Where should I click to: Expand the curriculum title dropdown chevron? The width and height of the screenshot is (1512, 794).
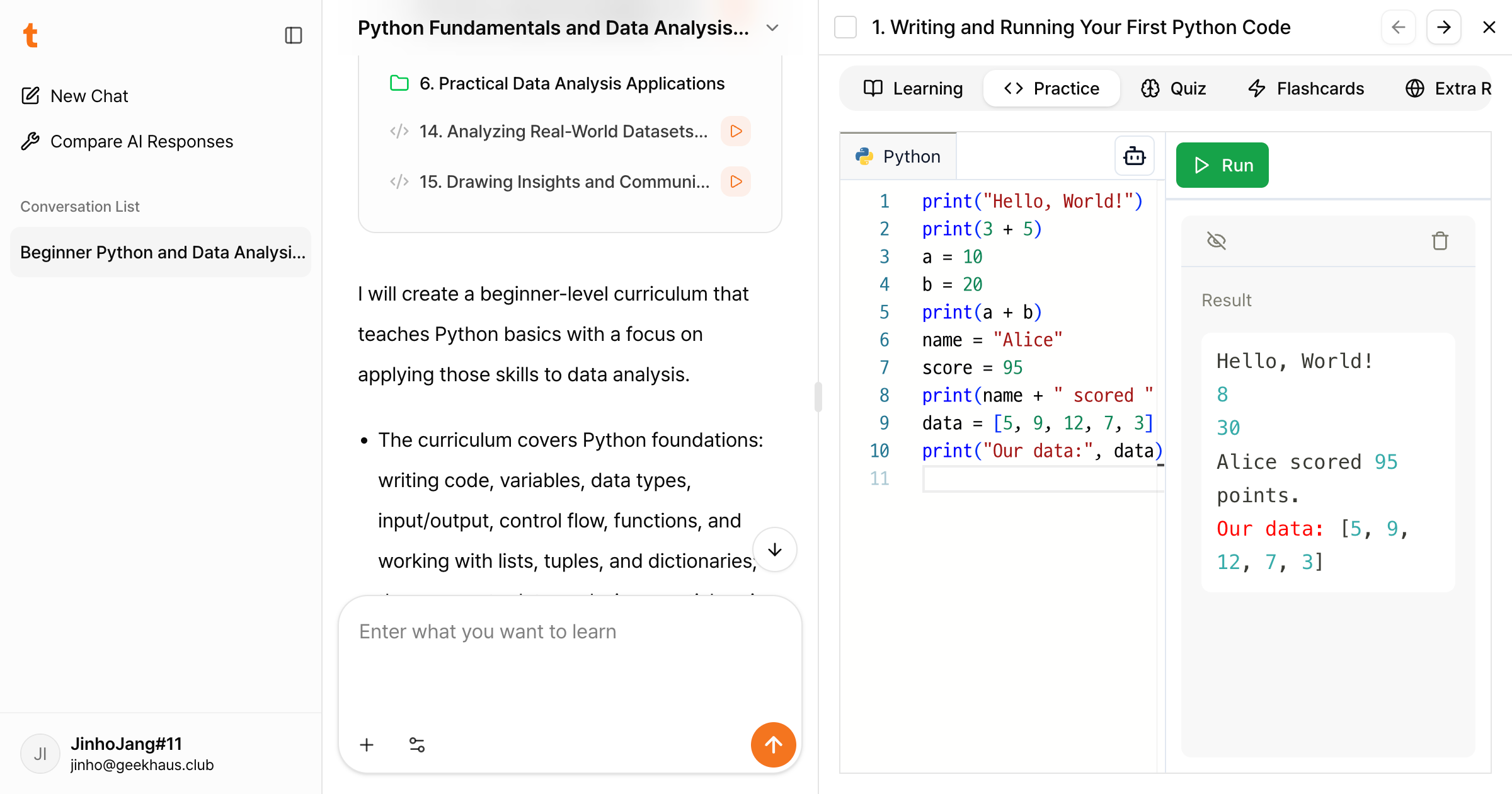coord(772,28)
